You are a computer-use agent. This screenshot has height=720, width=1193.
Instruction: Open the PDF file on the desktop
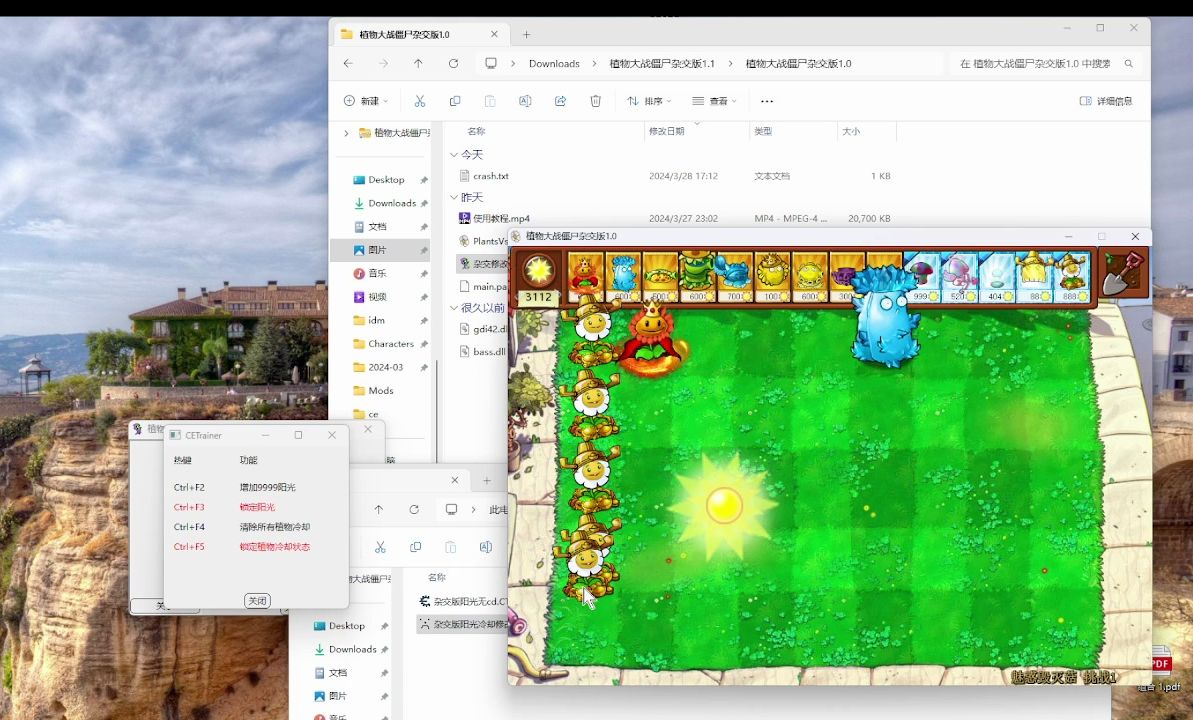coord(1160,668)
